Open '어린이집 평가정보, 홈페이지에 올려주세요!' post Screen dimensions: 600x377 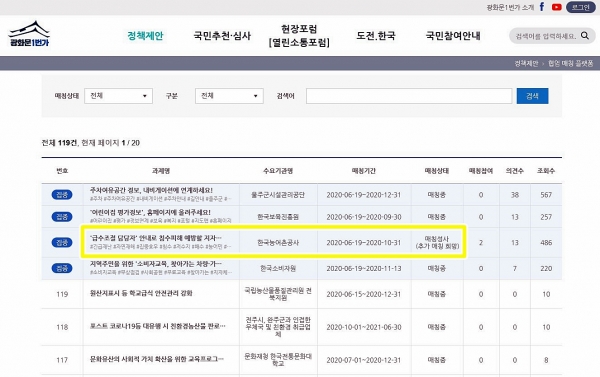(150, 212)
